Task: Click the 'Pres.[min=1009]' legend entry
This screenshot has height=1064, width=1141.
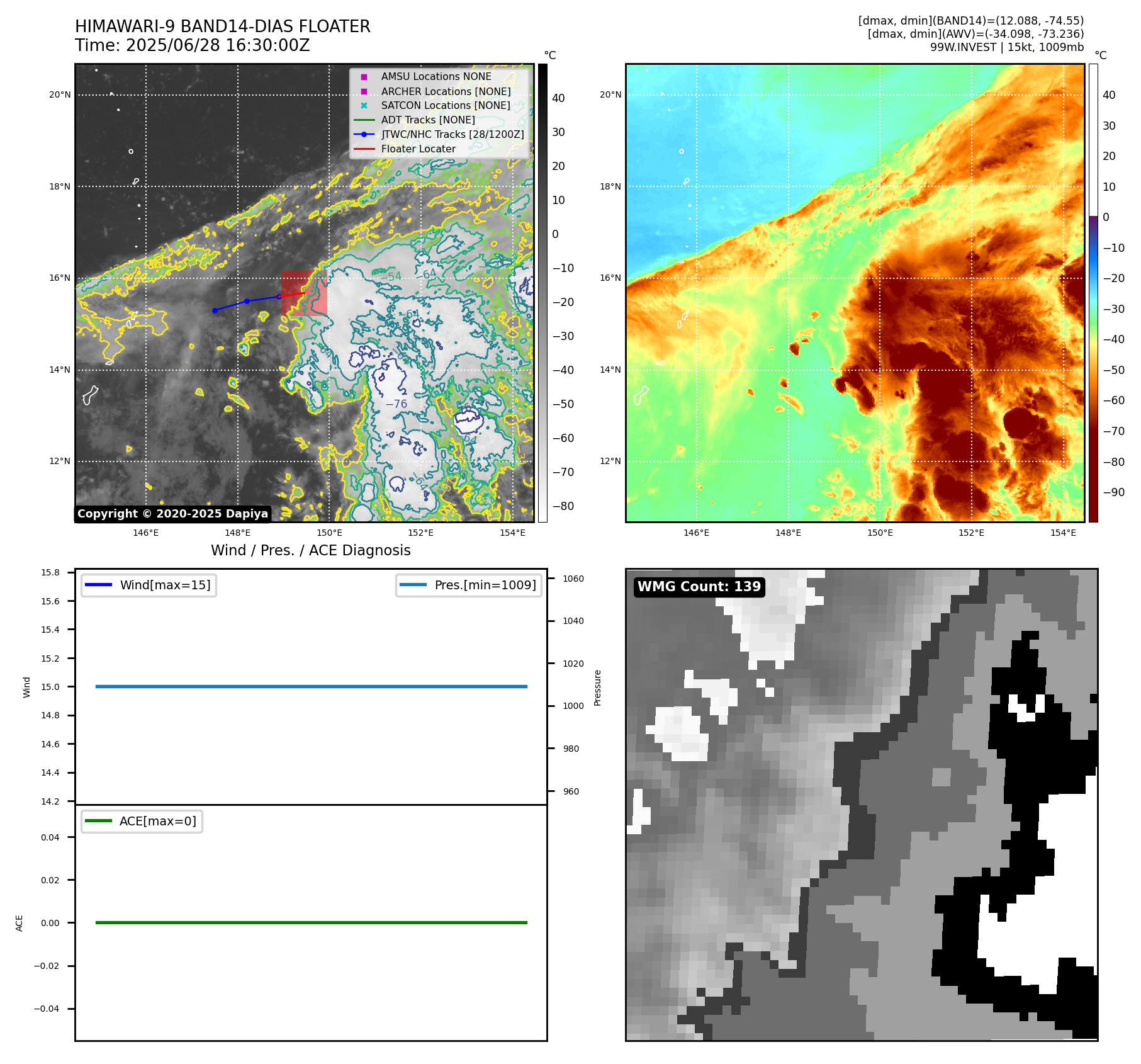Action: 469,585
